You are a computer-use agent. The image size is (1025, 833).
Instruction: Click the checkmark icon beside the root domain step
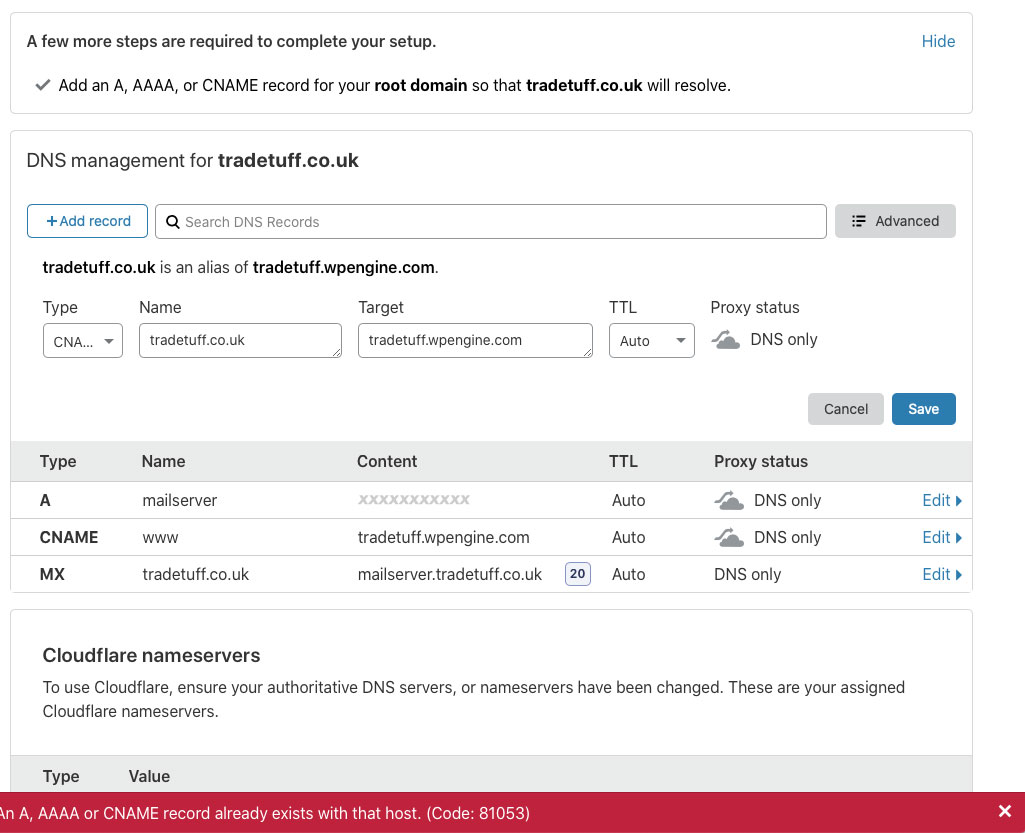(42, 86)
